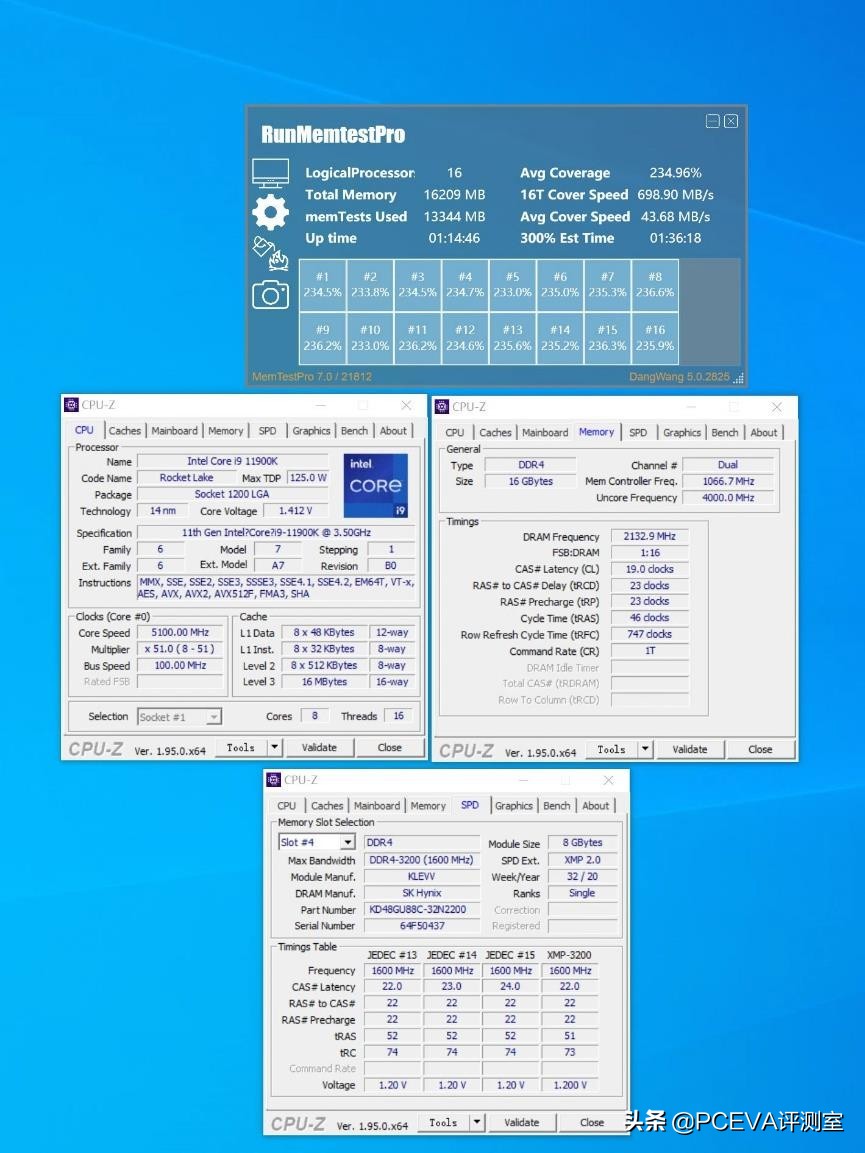The image size is (865, 1153).
Task: Open RunMemtestPro settings via the gear icon
Action: (x=271, y=212)
